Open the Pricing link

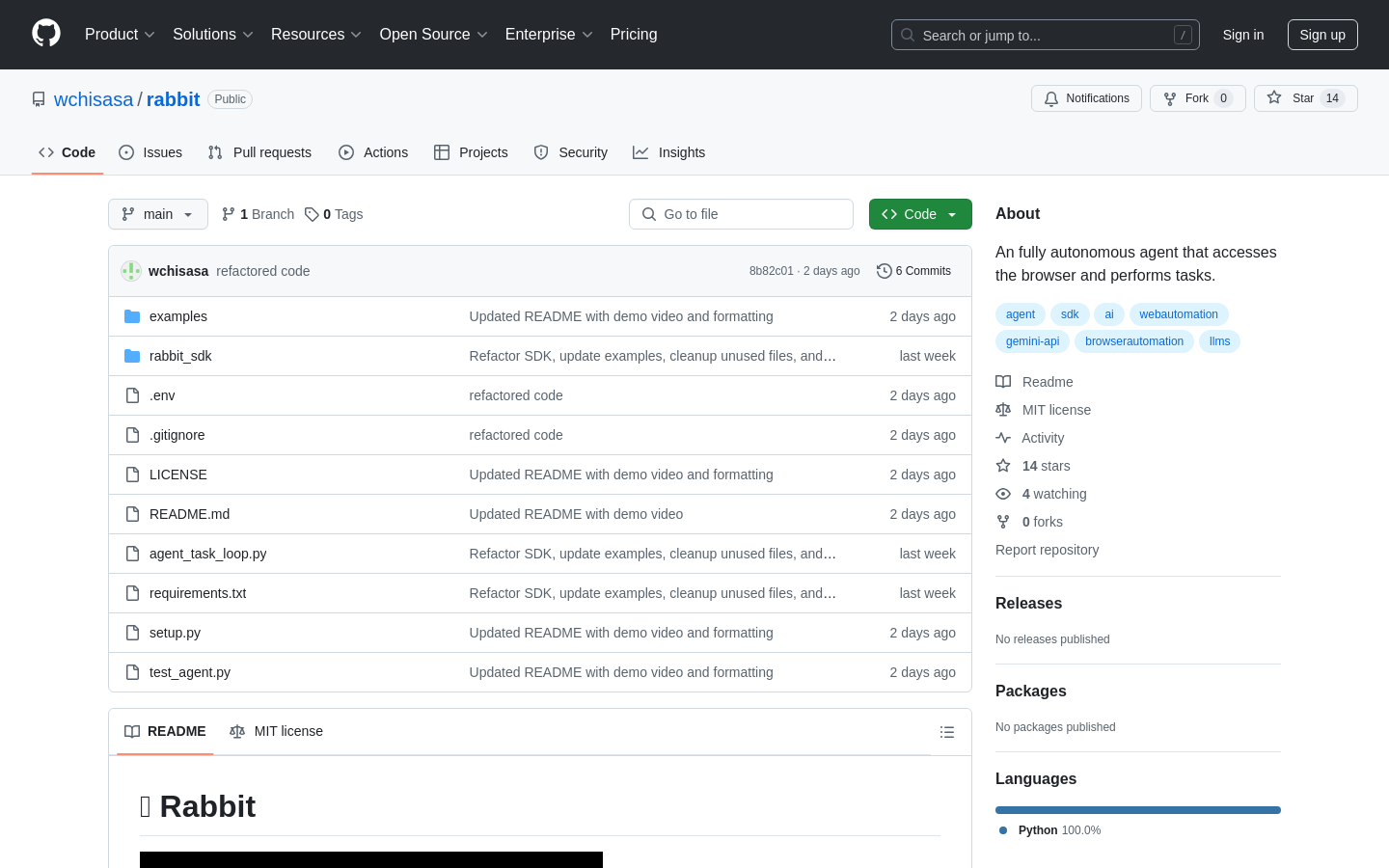tap(634, 35)
